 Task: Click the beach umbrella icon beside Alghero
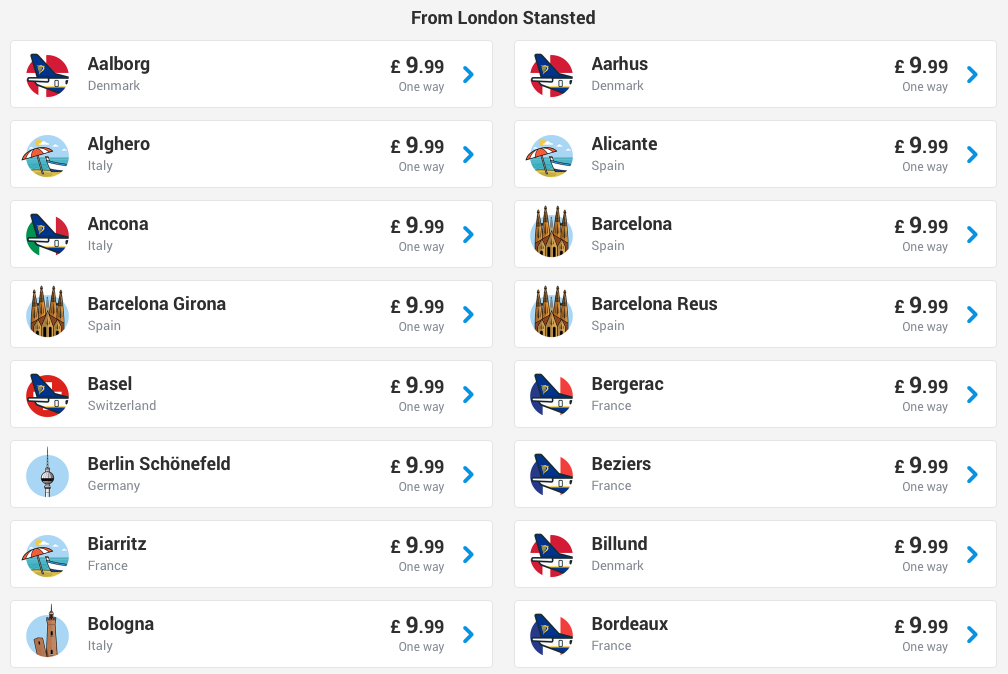[x=46, y=155]
